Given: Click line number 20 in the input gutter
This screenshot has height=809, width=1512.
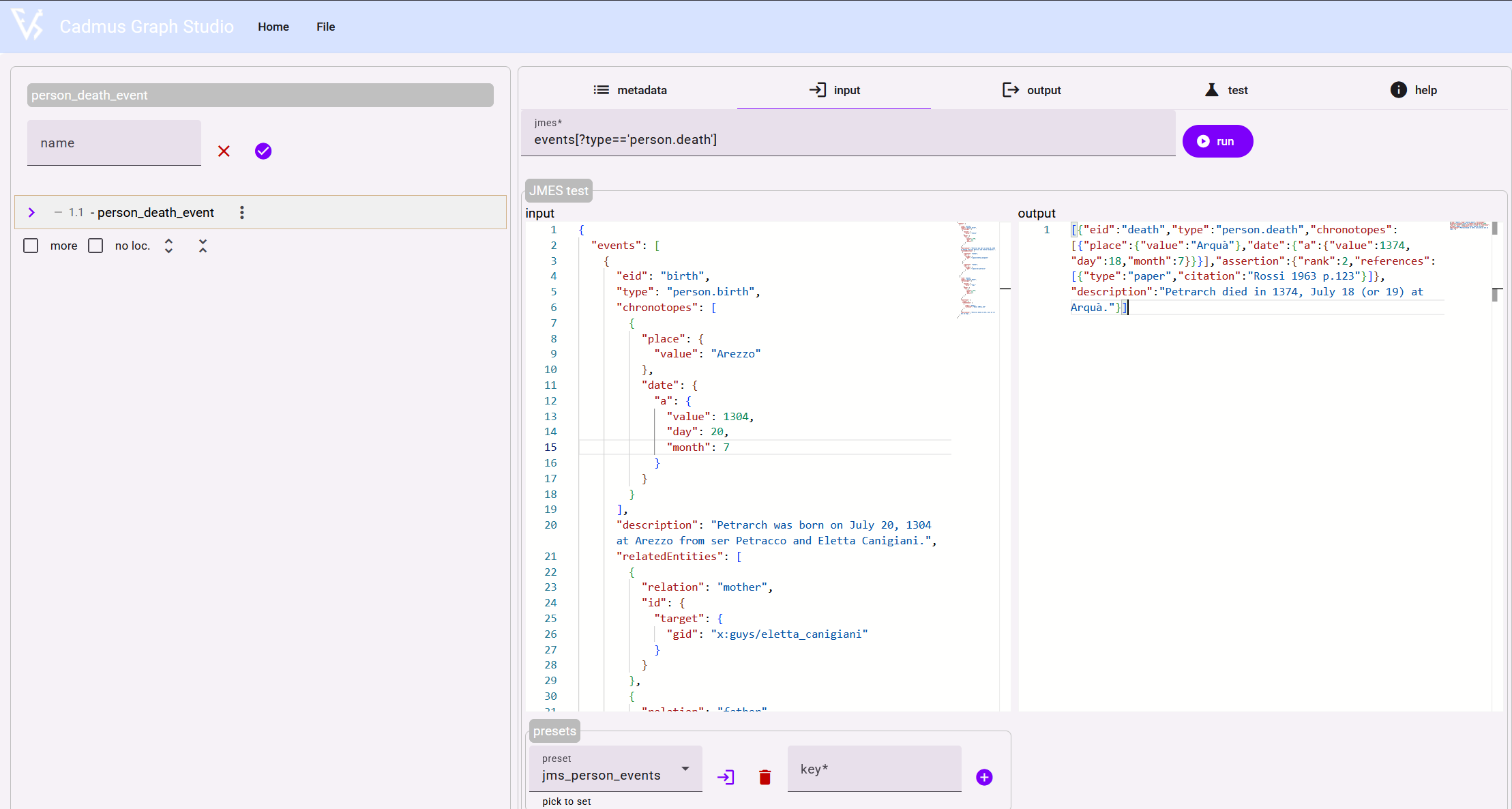Looking at the screenshot, I should (550, 525).
